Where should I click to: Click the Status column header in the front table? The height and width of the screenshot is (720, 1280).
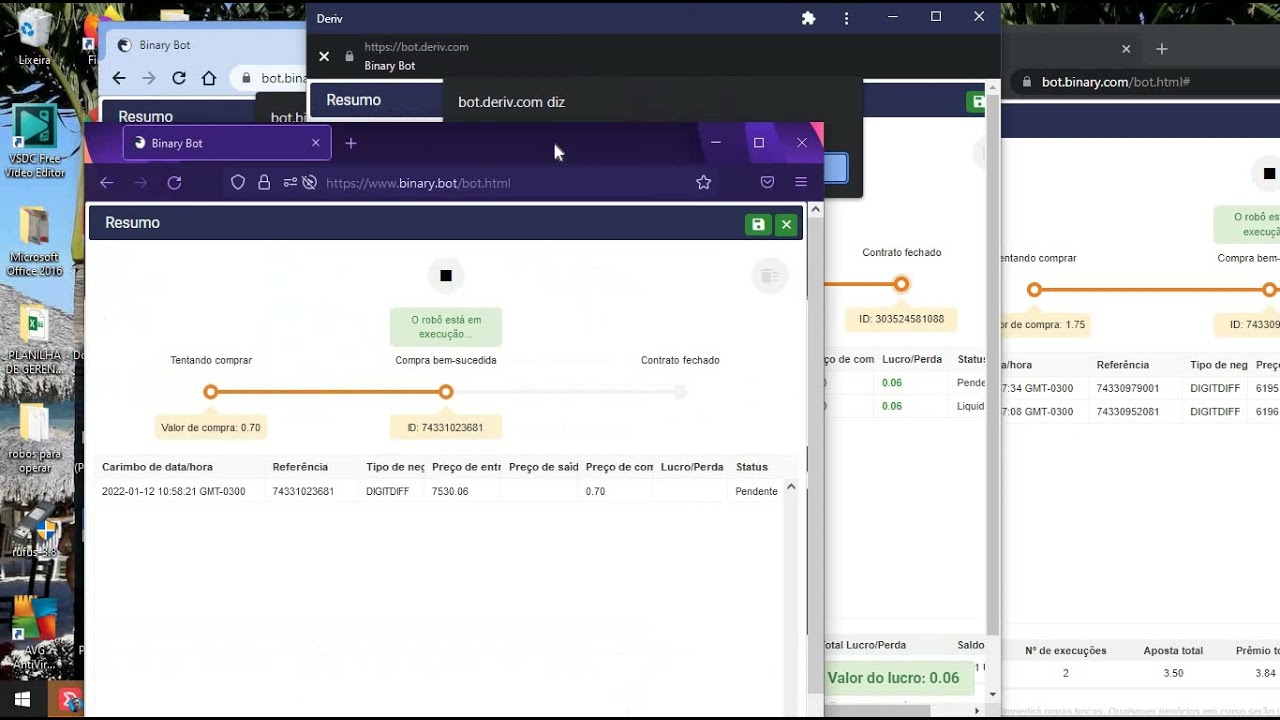[752, 467]
